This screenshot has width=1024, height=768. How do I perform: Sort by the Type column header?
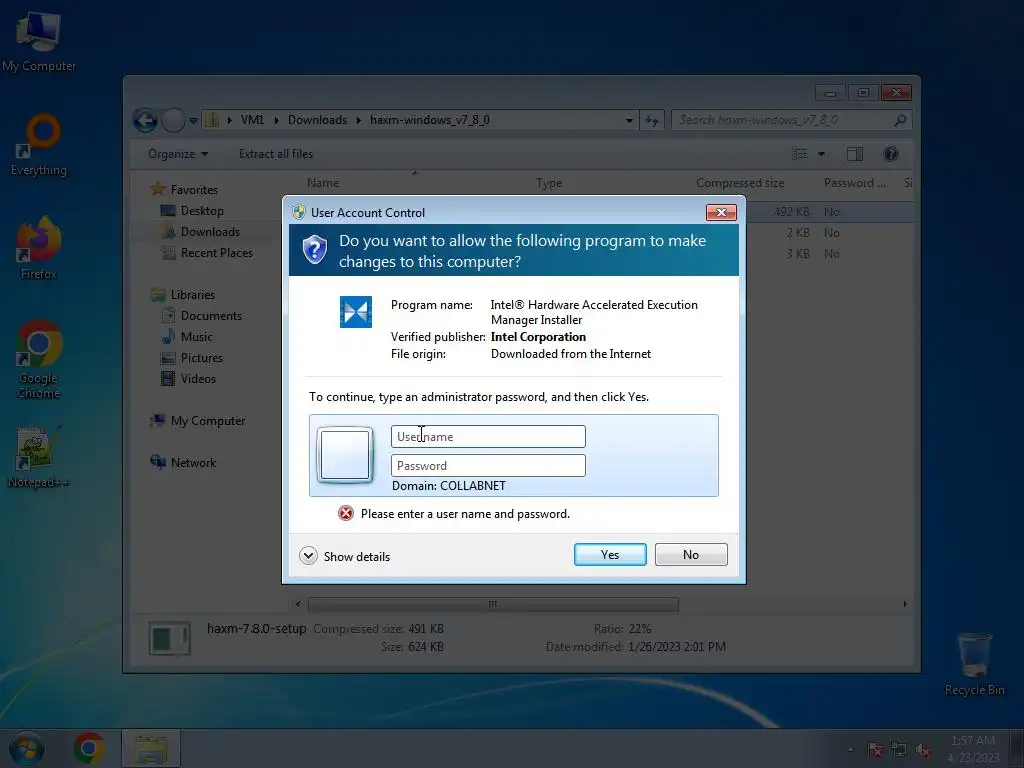549,183
